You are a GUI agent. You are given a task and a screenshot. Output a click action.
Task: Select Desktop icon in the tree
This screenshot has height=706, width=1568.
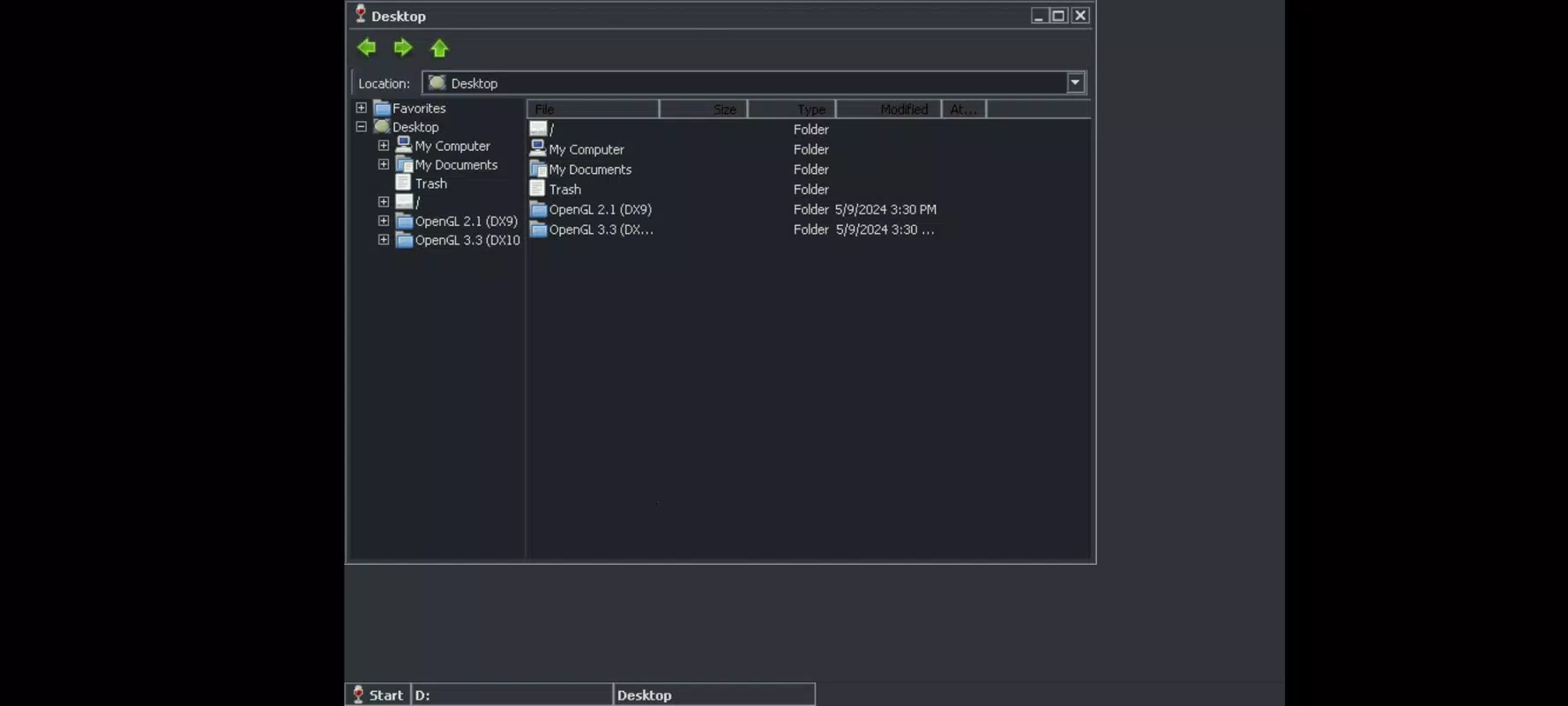pos(382,126)
